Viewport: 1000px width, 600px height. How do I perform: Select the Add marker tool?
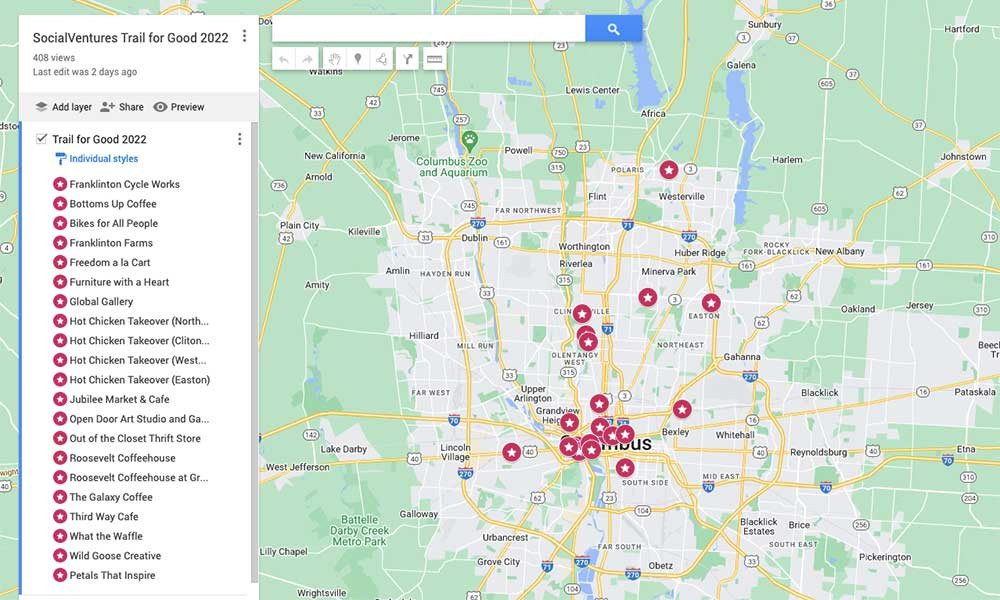(358, 59)
